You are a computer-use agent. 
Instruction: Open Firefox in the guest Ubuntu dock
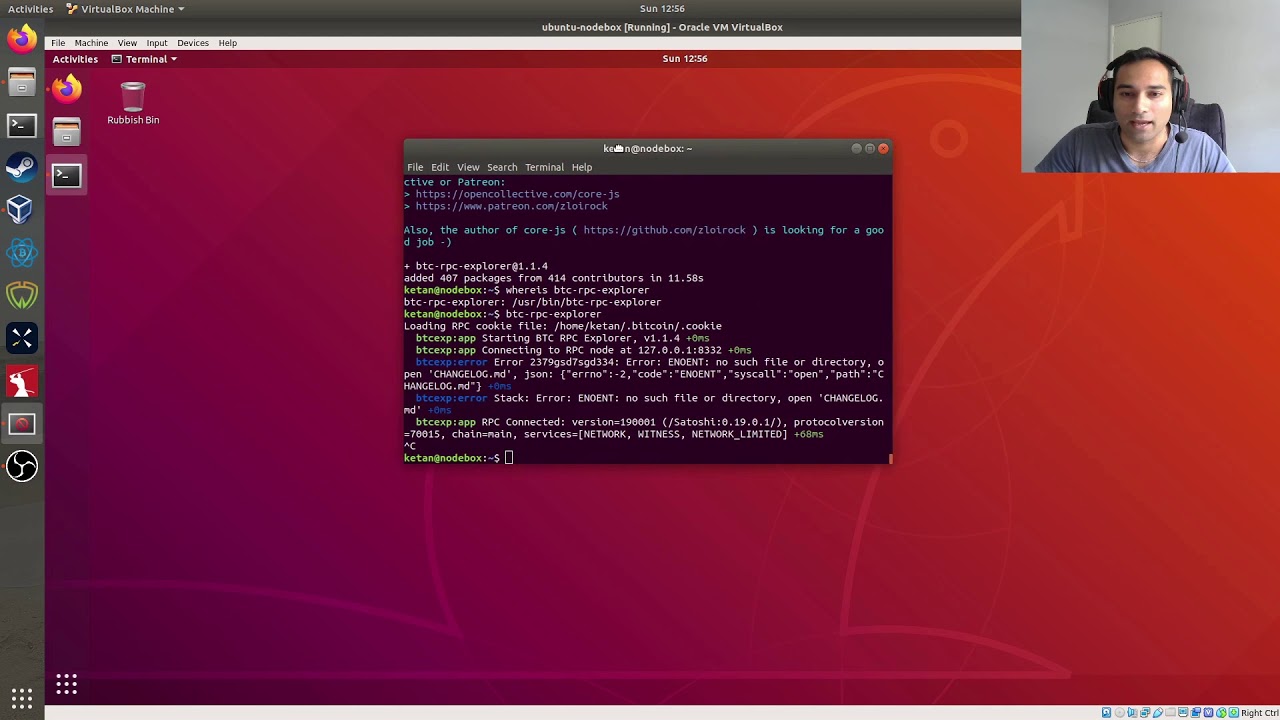[67, 89]
